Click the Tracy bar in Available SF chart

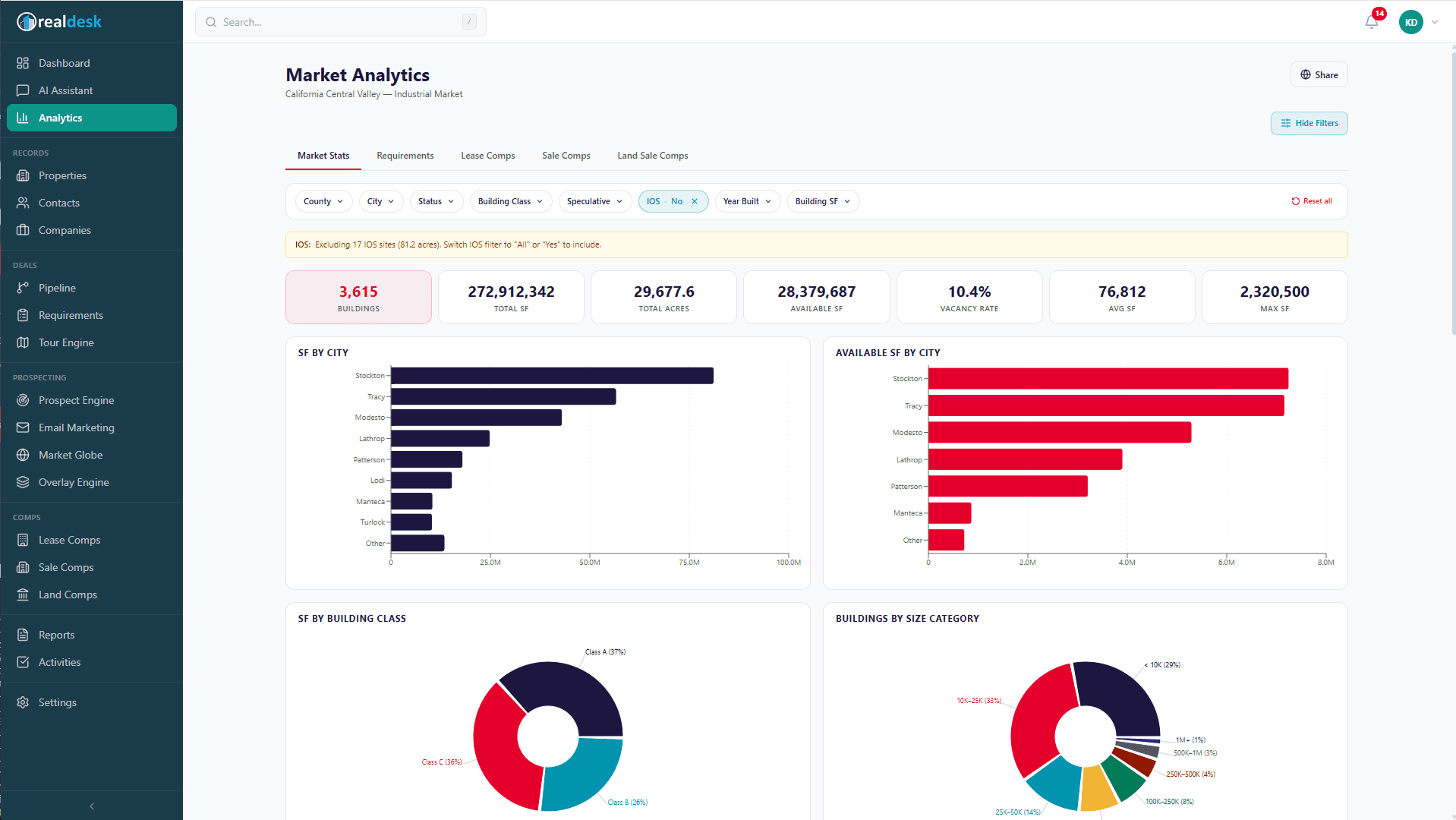pos(1106,405)
